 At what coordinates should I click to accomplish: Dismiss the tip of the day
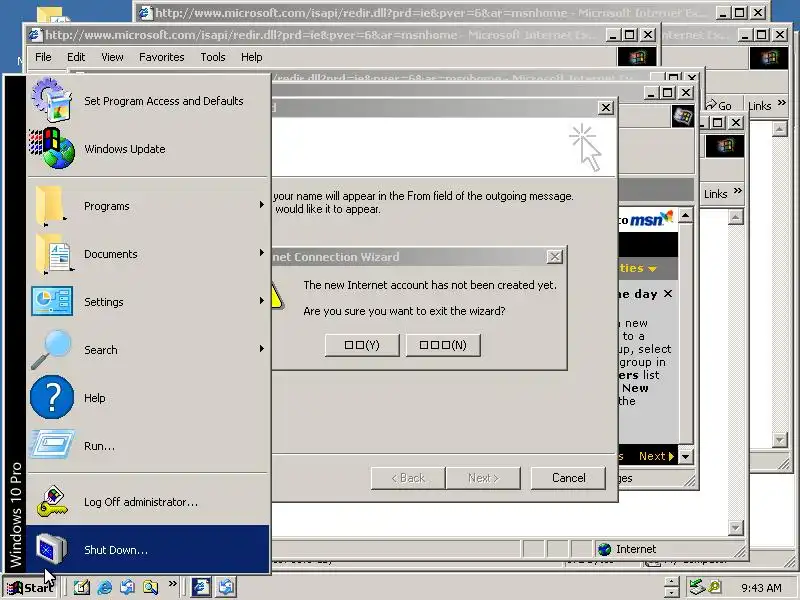coord(668,294)
